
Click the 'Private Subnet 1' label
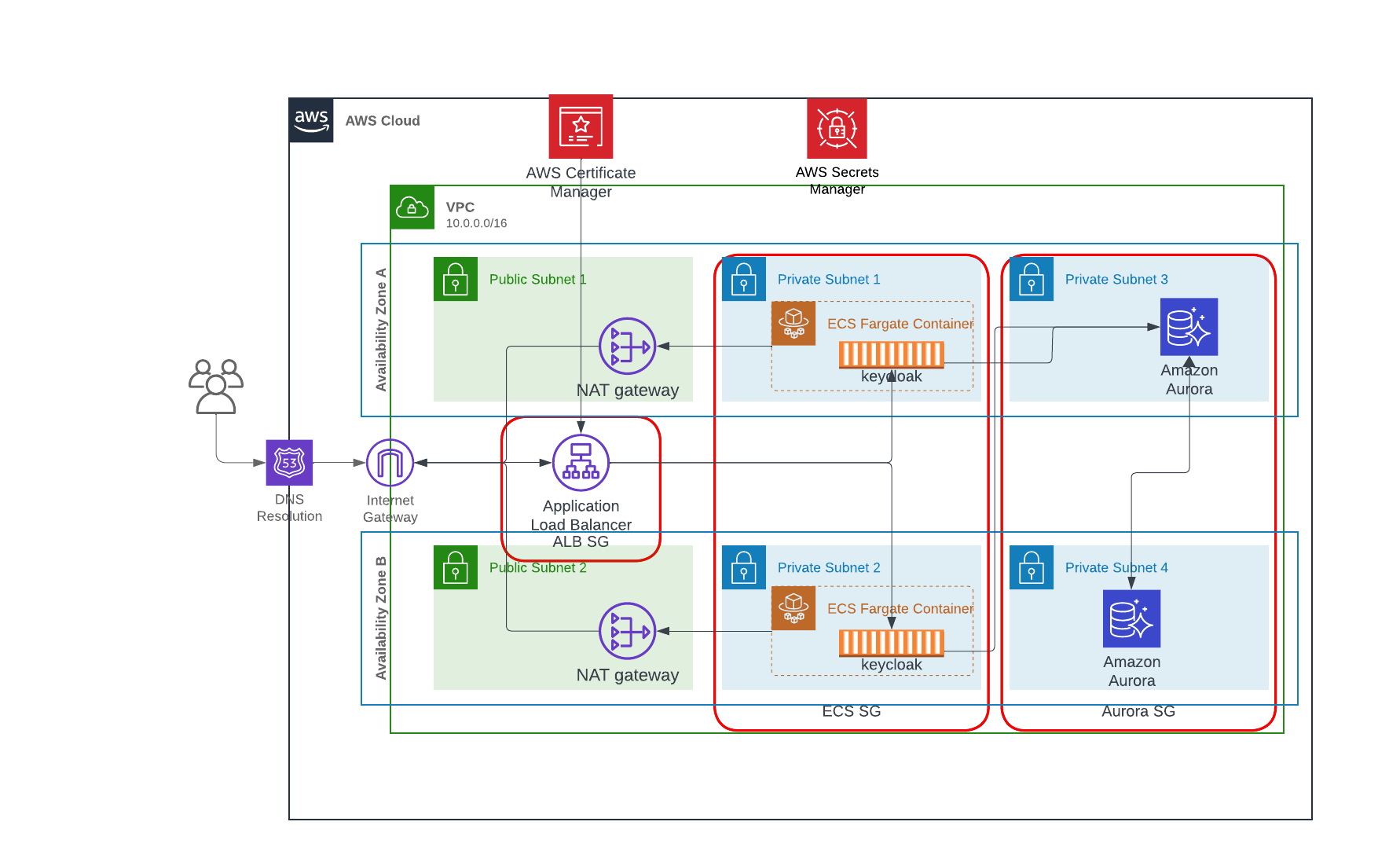coord(829,280)
